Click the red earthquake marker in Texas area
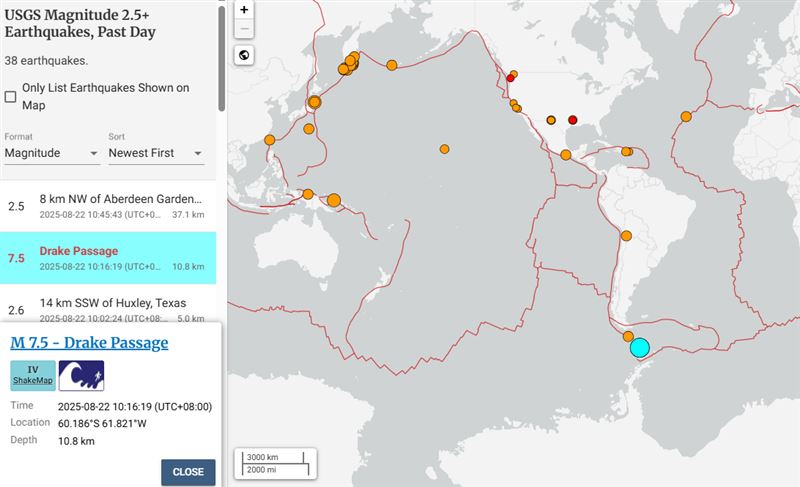The width and height of the screenshot is (800, 487). pos(572,120)
